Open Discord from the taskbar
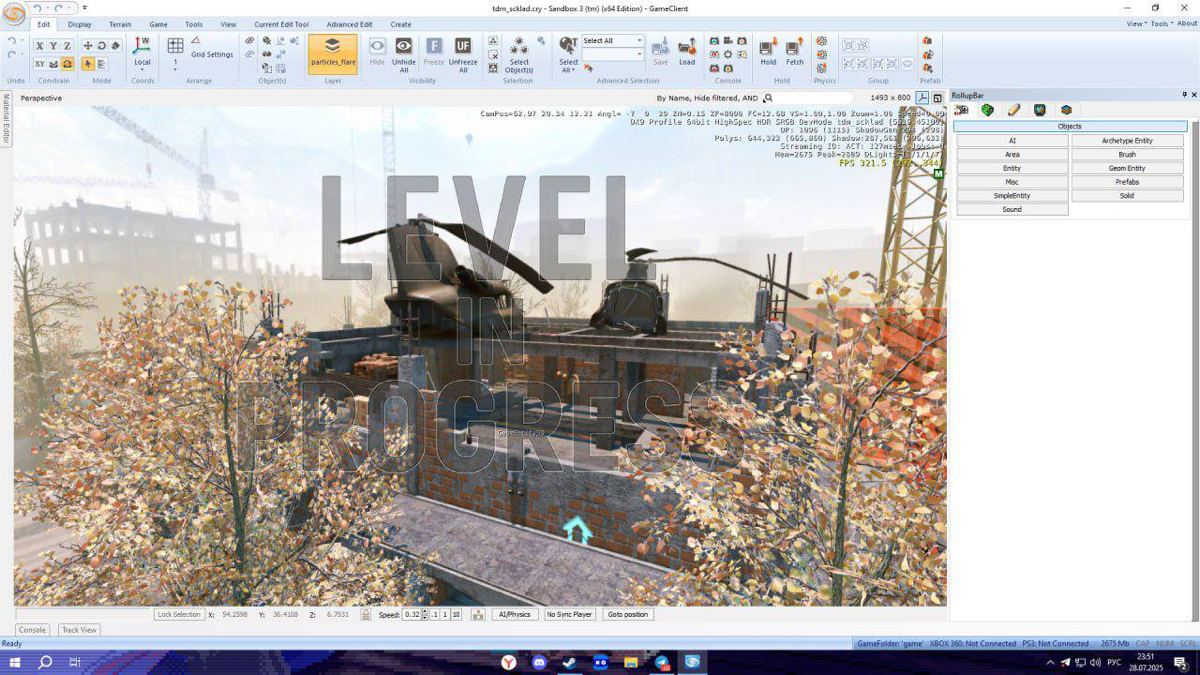 click(x=539, y=662)
